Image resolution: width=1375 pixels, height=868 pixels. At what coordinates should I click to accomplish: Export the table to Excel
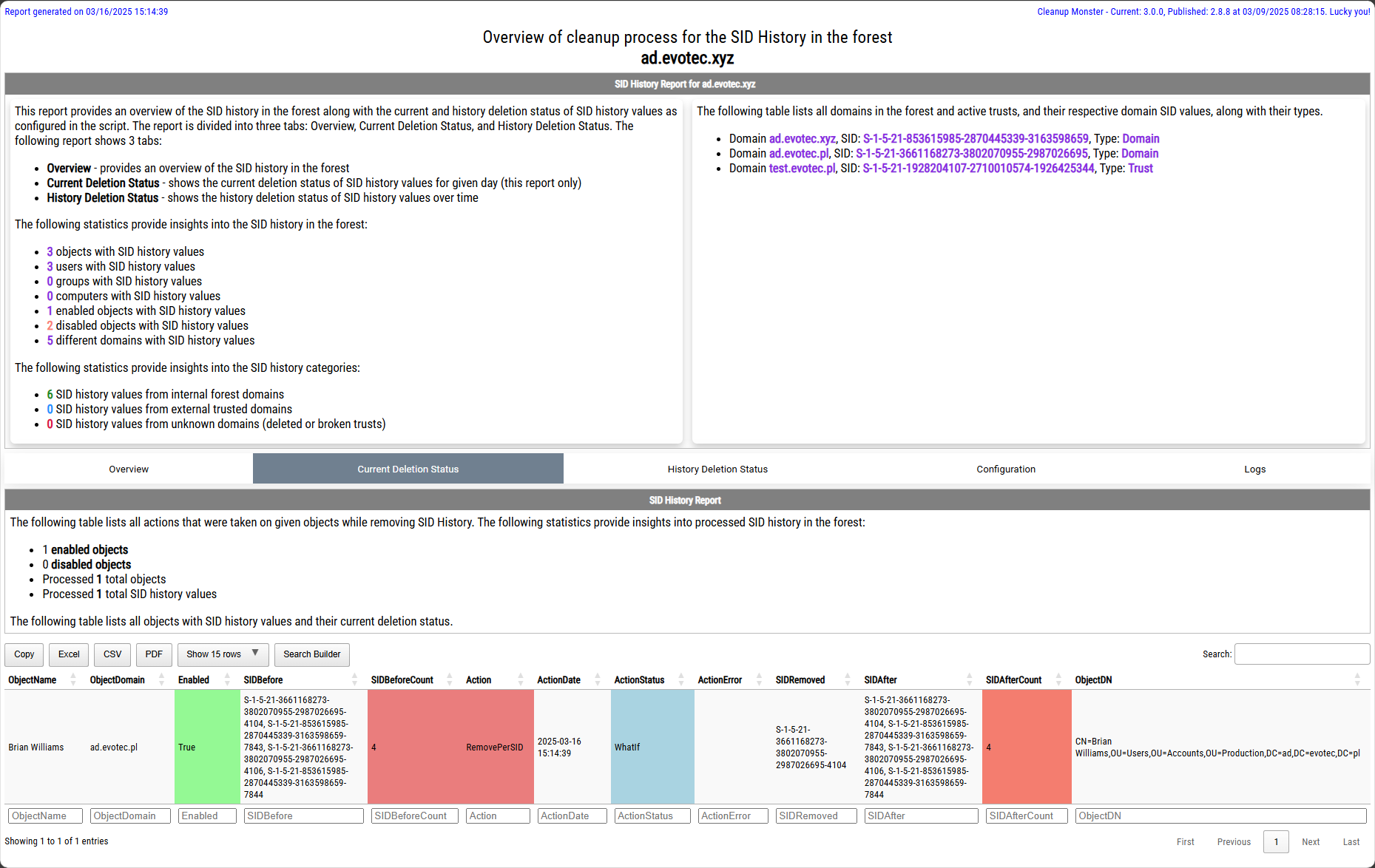point(69,654)
